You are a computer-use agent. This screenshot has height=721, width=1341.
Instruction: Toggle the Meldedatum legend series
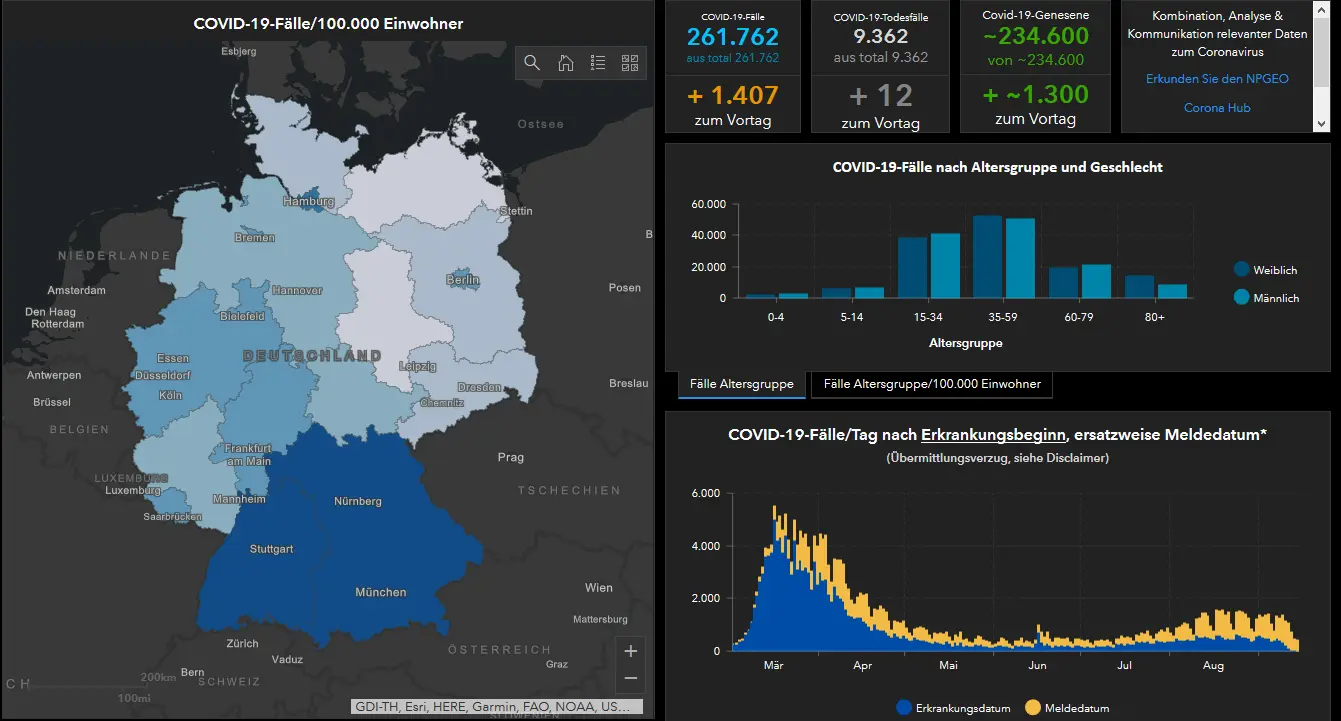tap(1067, 708)
